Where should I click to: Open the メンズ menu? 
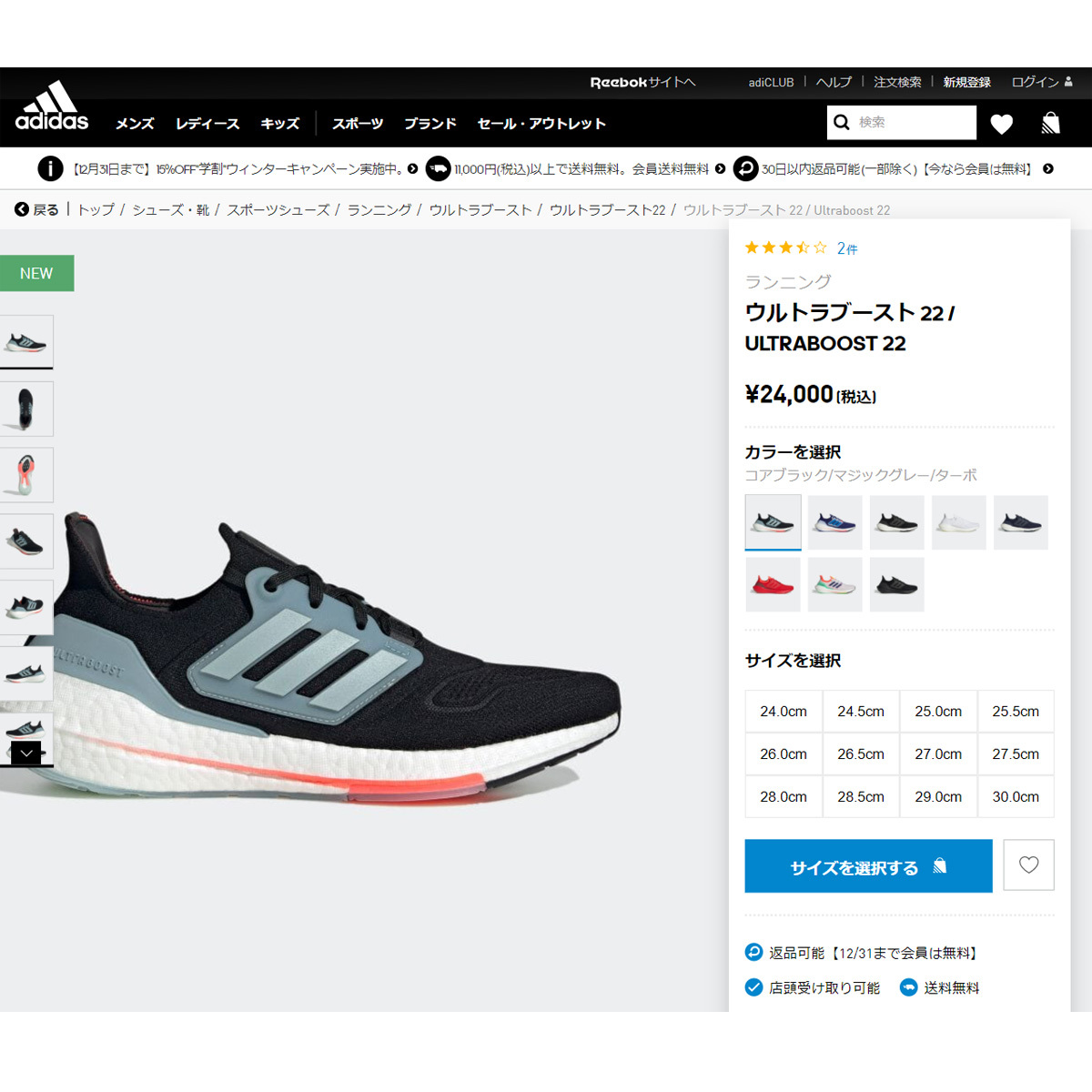pyautogui.click(x=135, y=124)
